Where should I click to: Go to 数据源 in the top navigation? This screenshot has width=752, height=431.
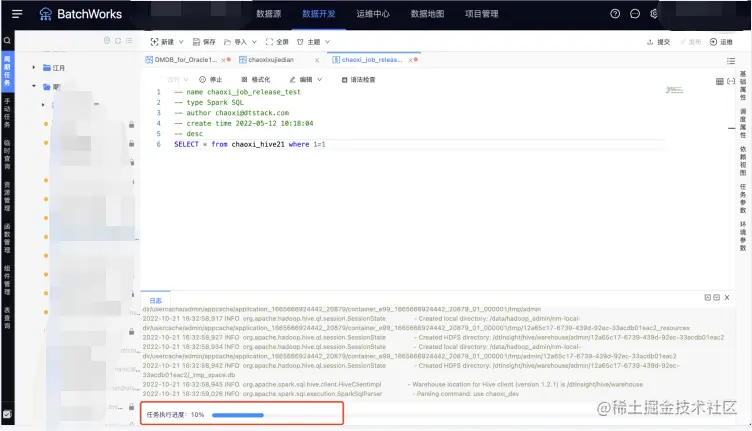[x=269, y=14]
